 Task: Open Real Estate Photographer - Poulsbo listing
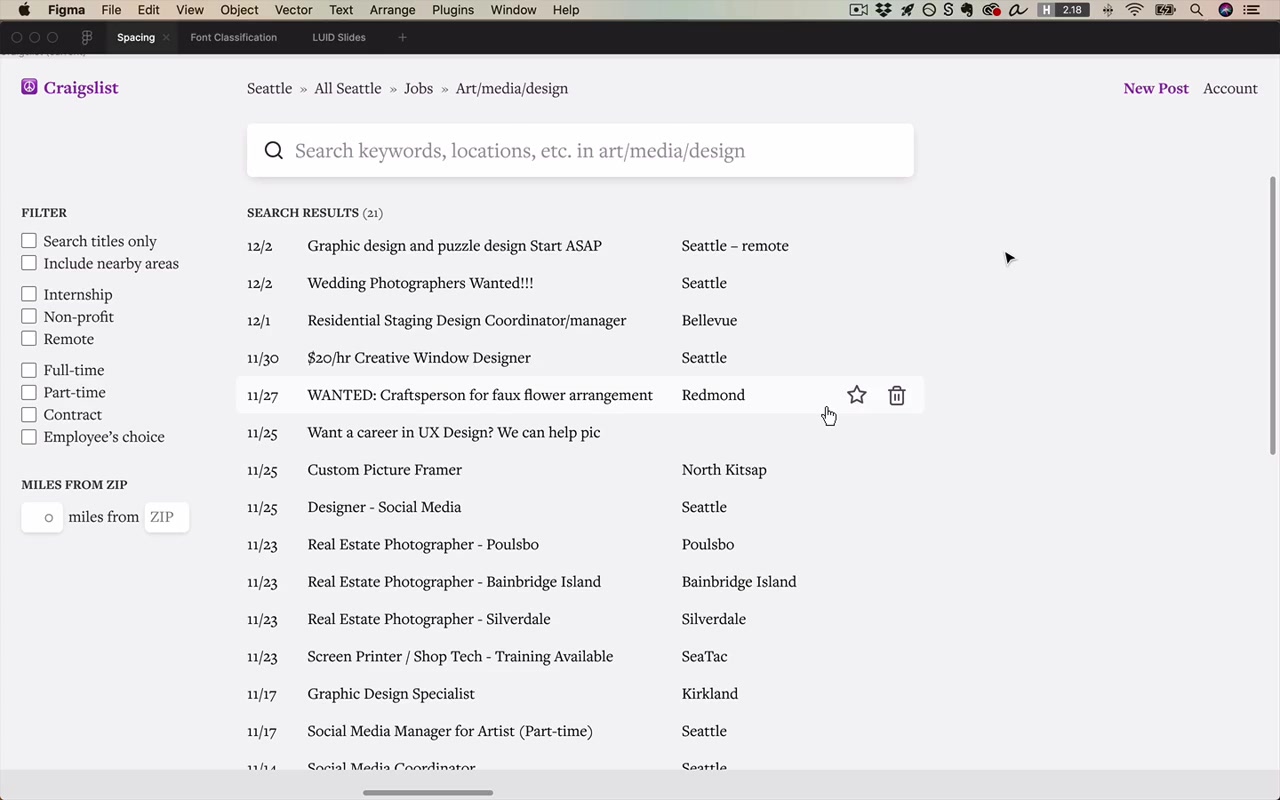(423, 545)
